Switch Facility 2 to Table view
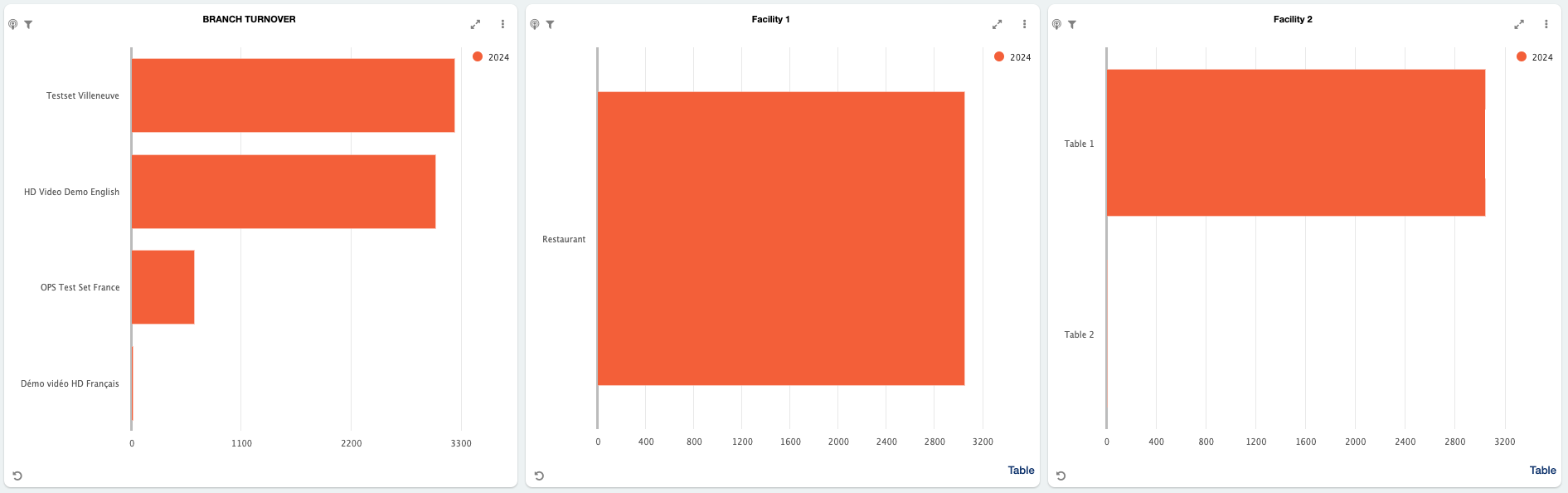This screenshot has height=493, width=1568. pyautogui.click(x=1542, y=470)
